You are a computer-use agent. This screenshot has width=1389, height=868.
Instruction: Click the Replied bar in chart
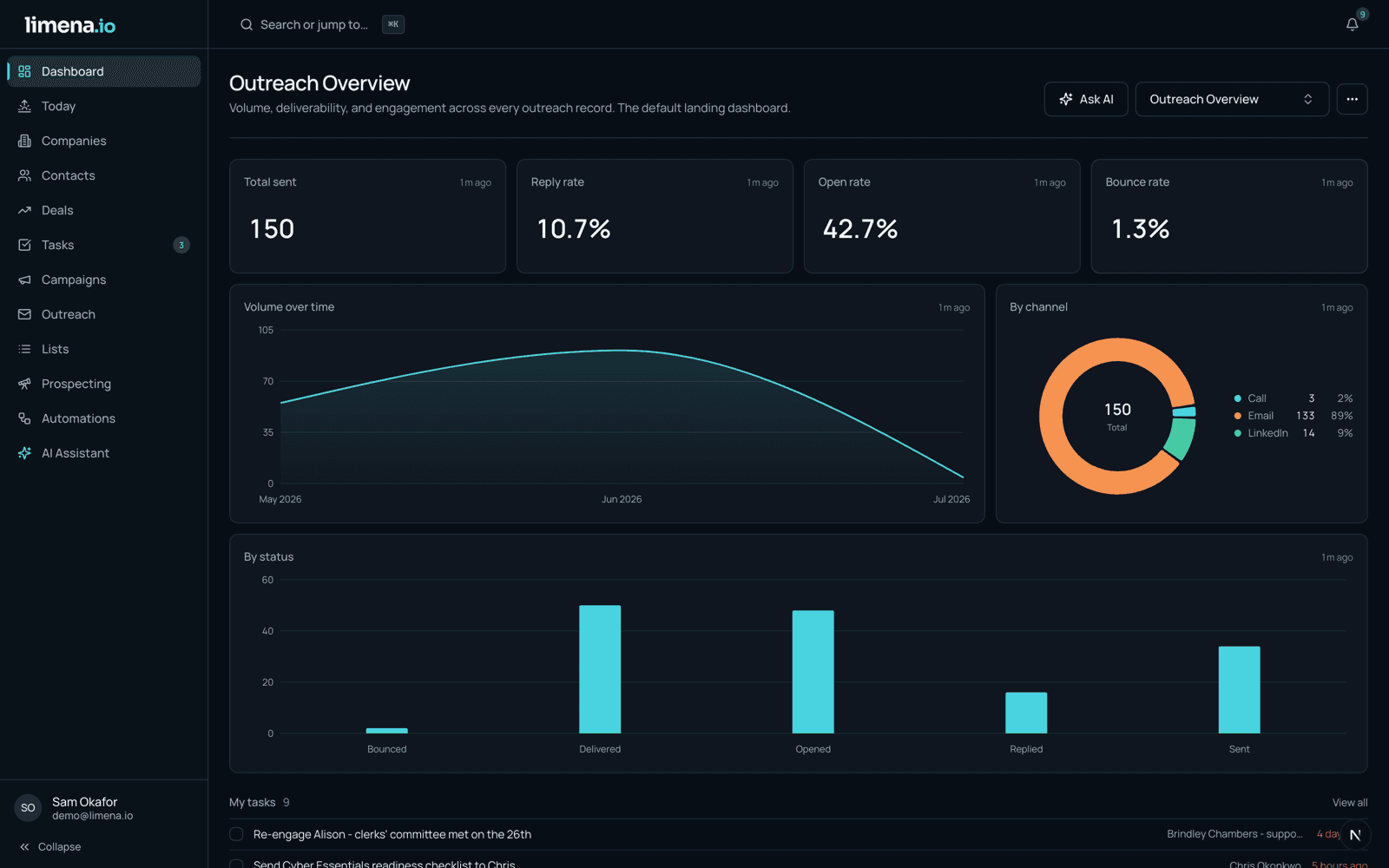[x=1026, y=713]
